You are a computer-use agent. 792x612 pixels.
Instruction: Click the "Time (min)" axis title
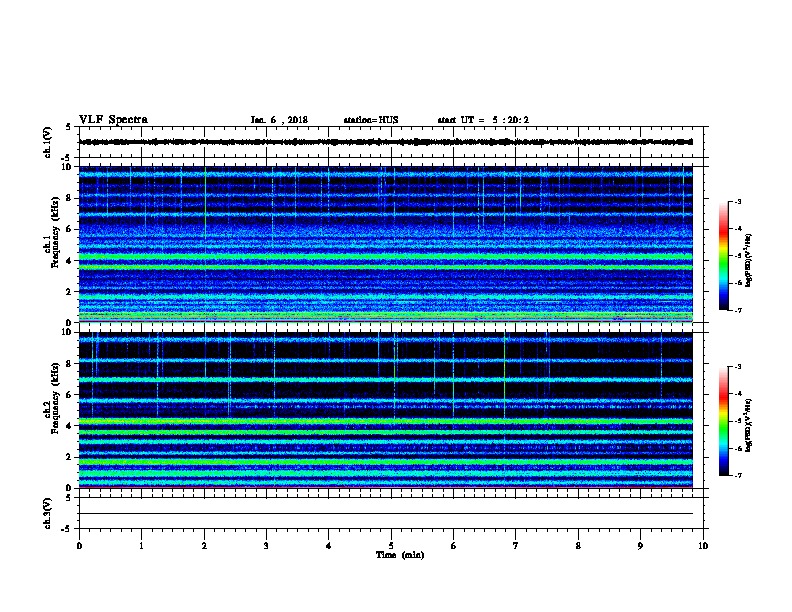tap(400, 555)
